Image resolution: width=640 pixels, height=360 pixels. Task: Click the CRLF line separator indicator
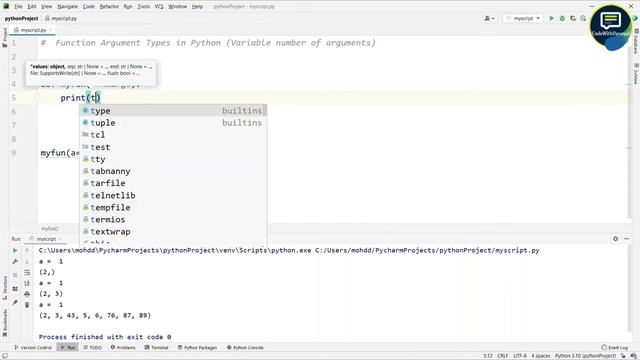(502, 356)
